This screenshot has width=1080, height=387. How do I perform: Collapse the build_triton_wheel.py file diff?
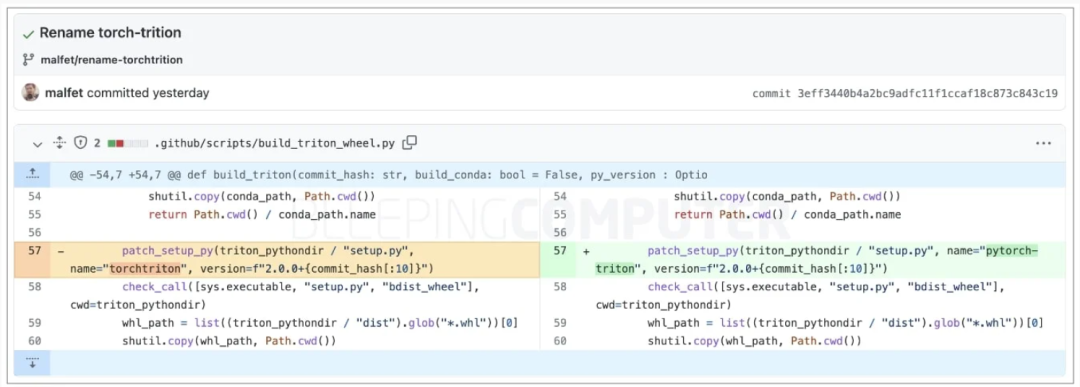38,143
